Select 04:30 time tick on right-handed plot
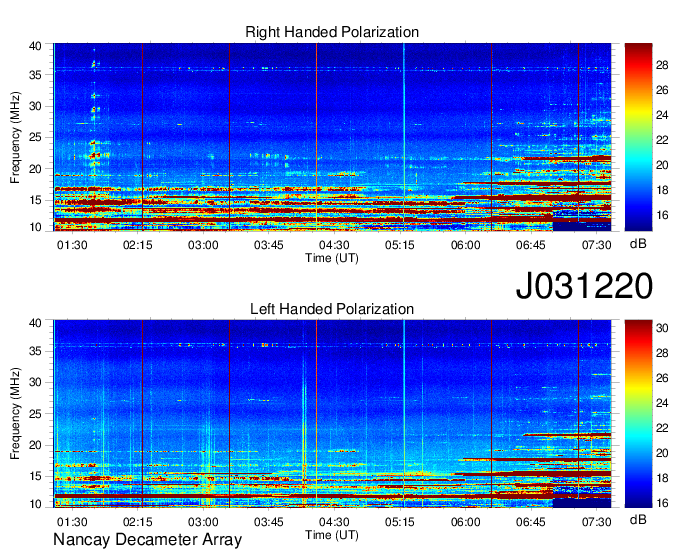 pos(334,245)
